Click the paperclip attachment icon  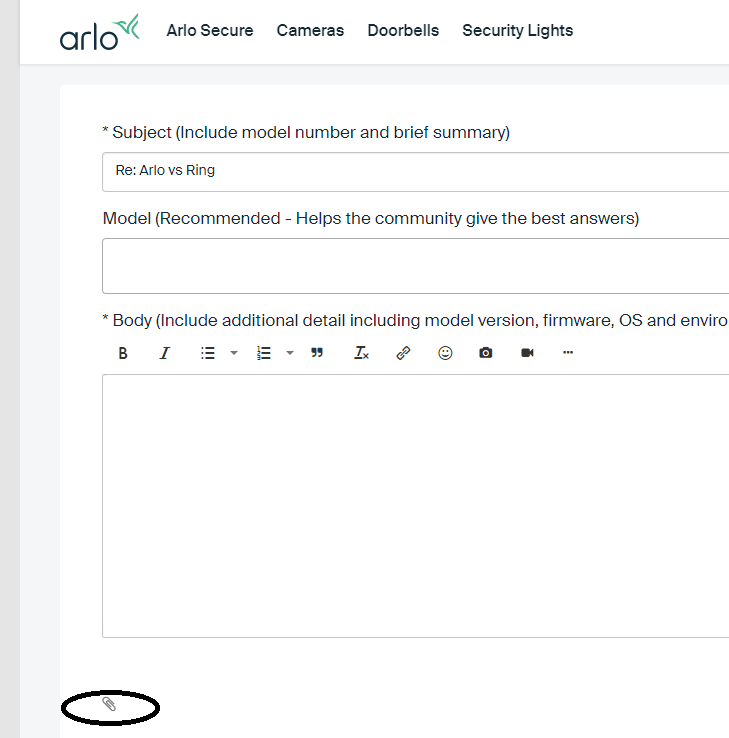pos(109,704)
